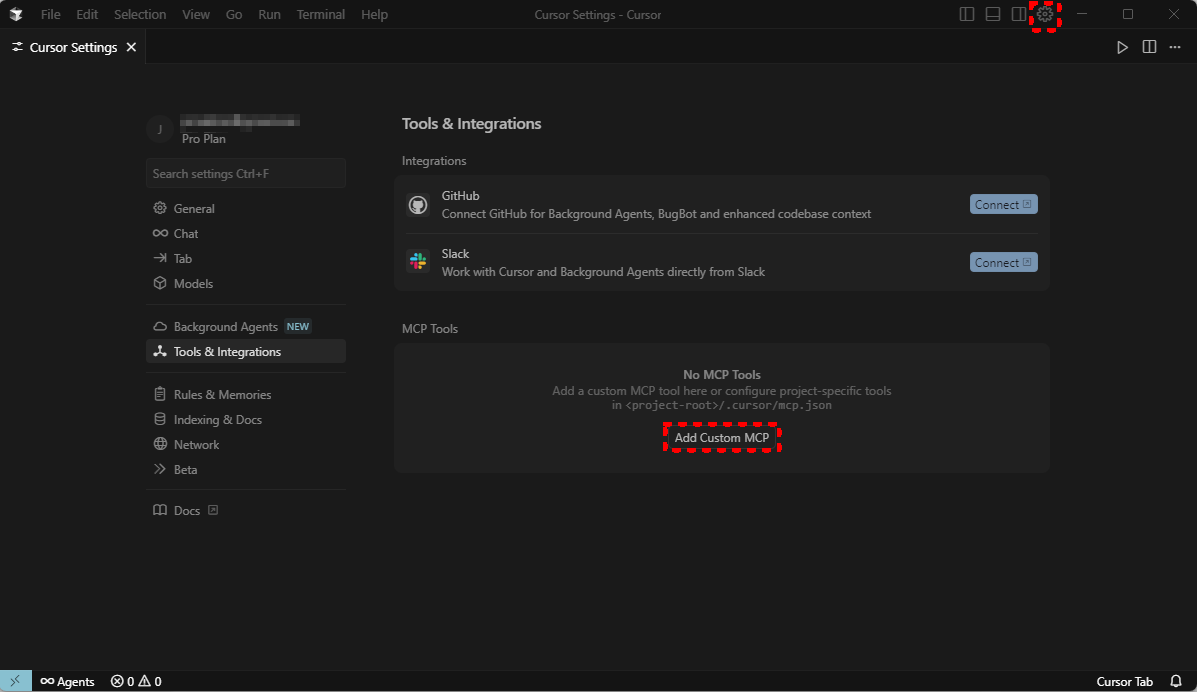This screenshot has width=1197, height=692.
Task: Open the Help menu
Action: click(374, 15)
